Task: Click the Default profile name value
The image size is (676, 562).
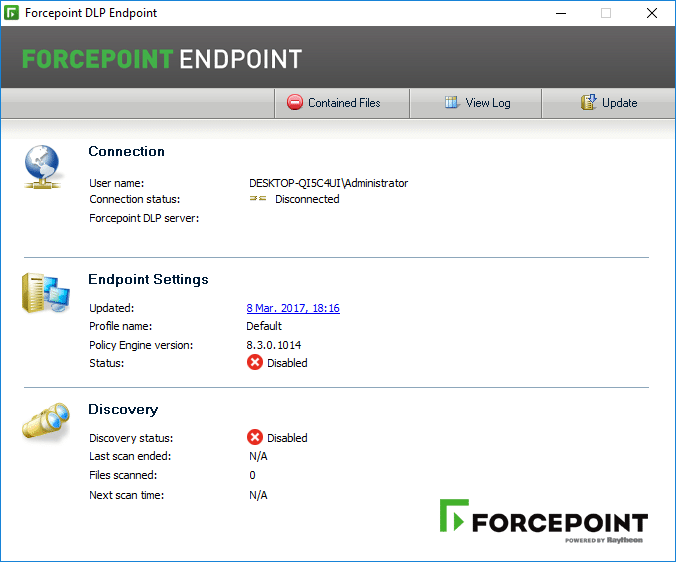Action: tap(264, 326)
